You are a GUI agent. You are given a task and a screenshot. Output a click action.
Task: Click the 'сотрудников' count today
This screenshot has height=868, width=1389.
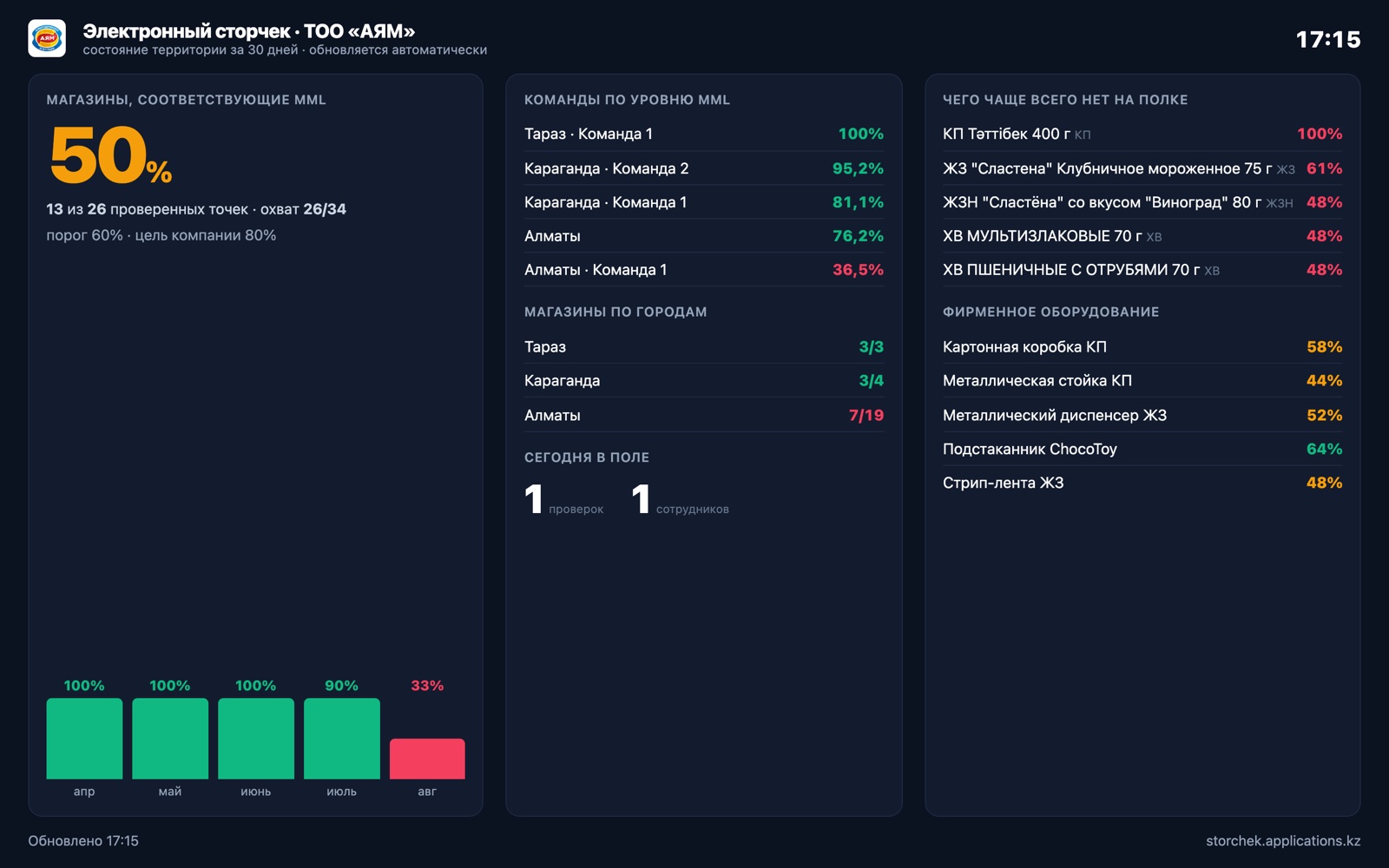pyautogui.click(x=680, y=500)
